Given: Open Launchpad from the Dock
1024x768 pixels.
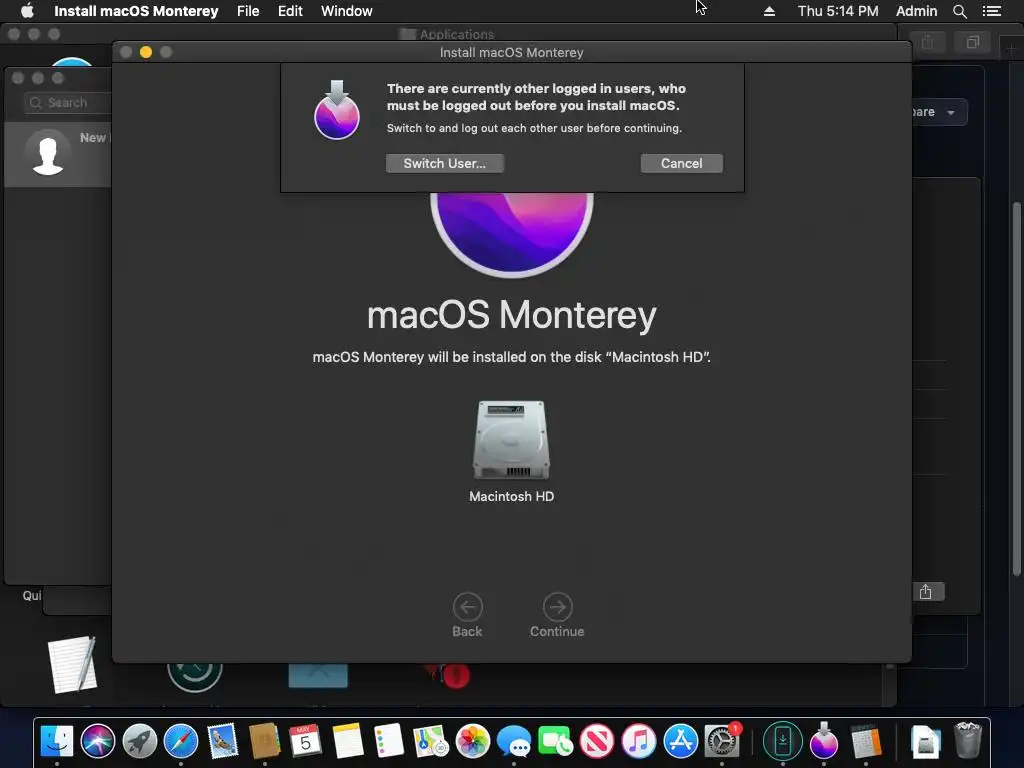Looking at the screenshot, I should [139, 741].
